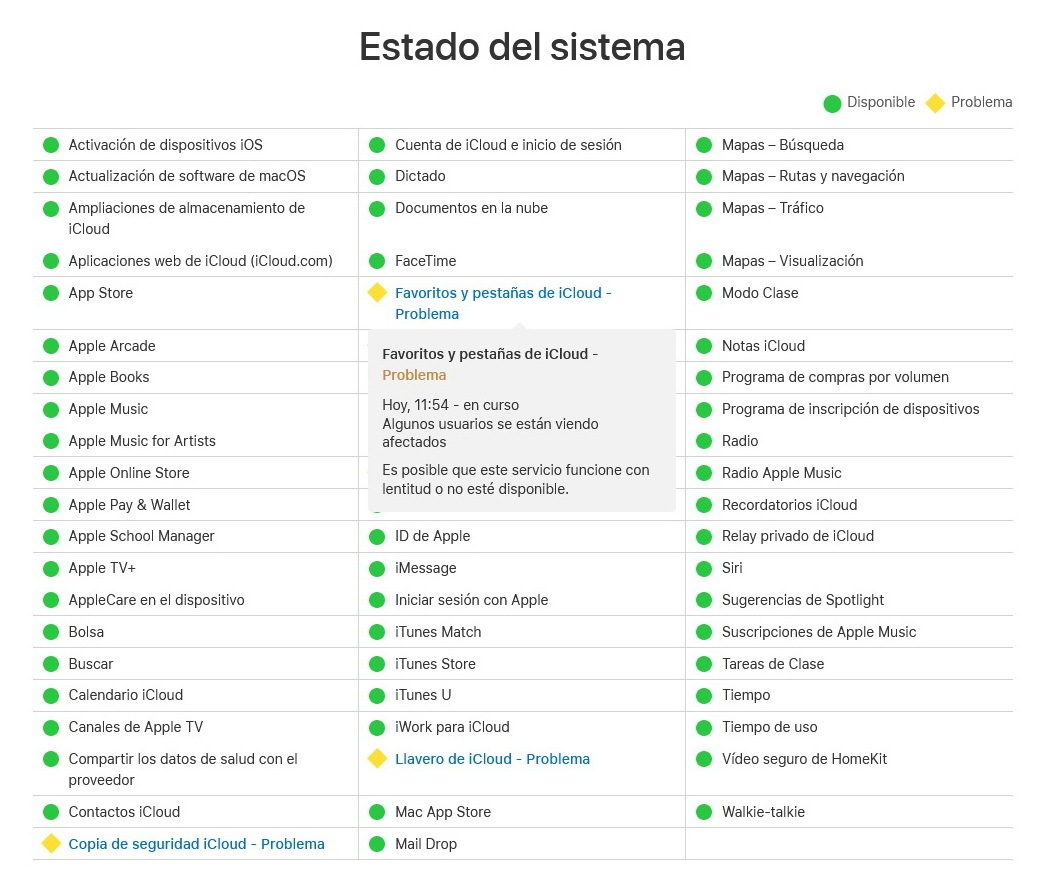Click the green Disponible legend circle

pos(832,103)
